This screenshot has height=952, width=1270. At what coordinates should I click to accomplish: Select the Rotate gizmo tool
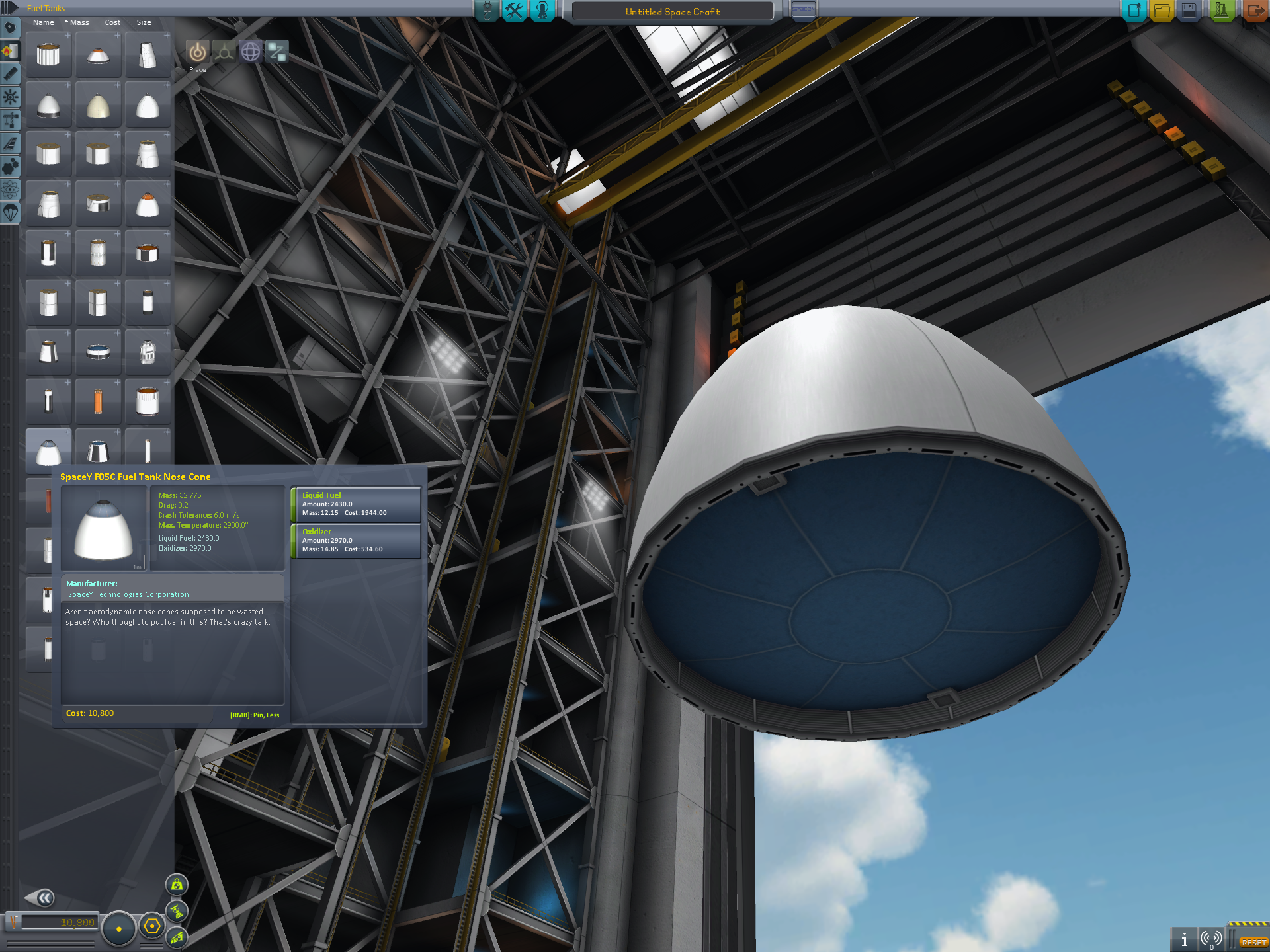(251, 52)
